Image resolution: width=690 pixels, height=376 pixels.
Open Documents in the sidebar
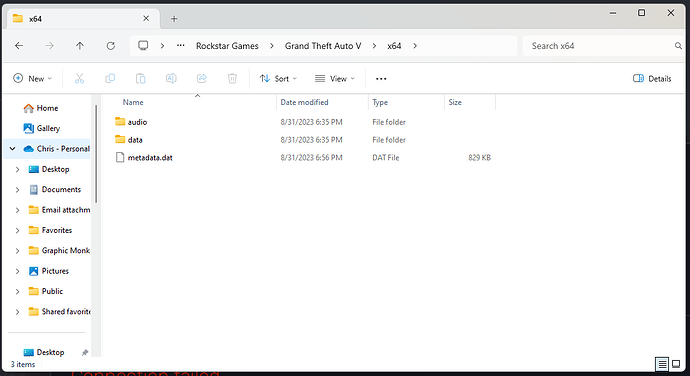click(61, 189)
